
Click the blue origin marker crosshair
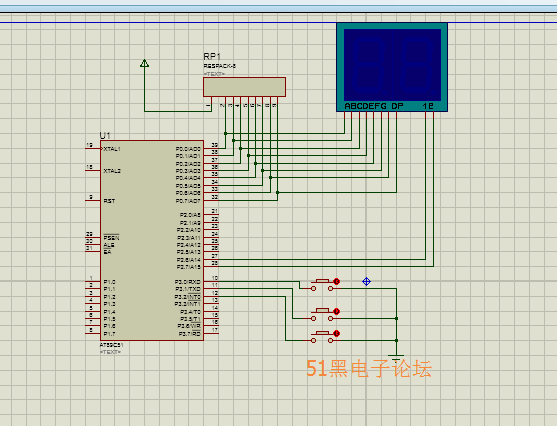coord(366,281)
